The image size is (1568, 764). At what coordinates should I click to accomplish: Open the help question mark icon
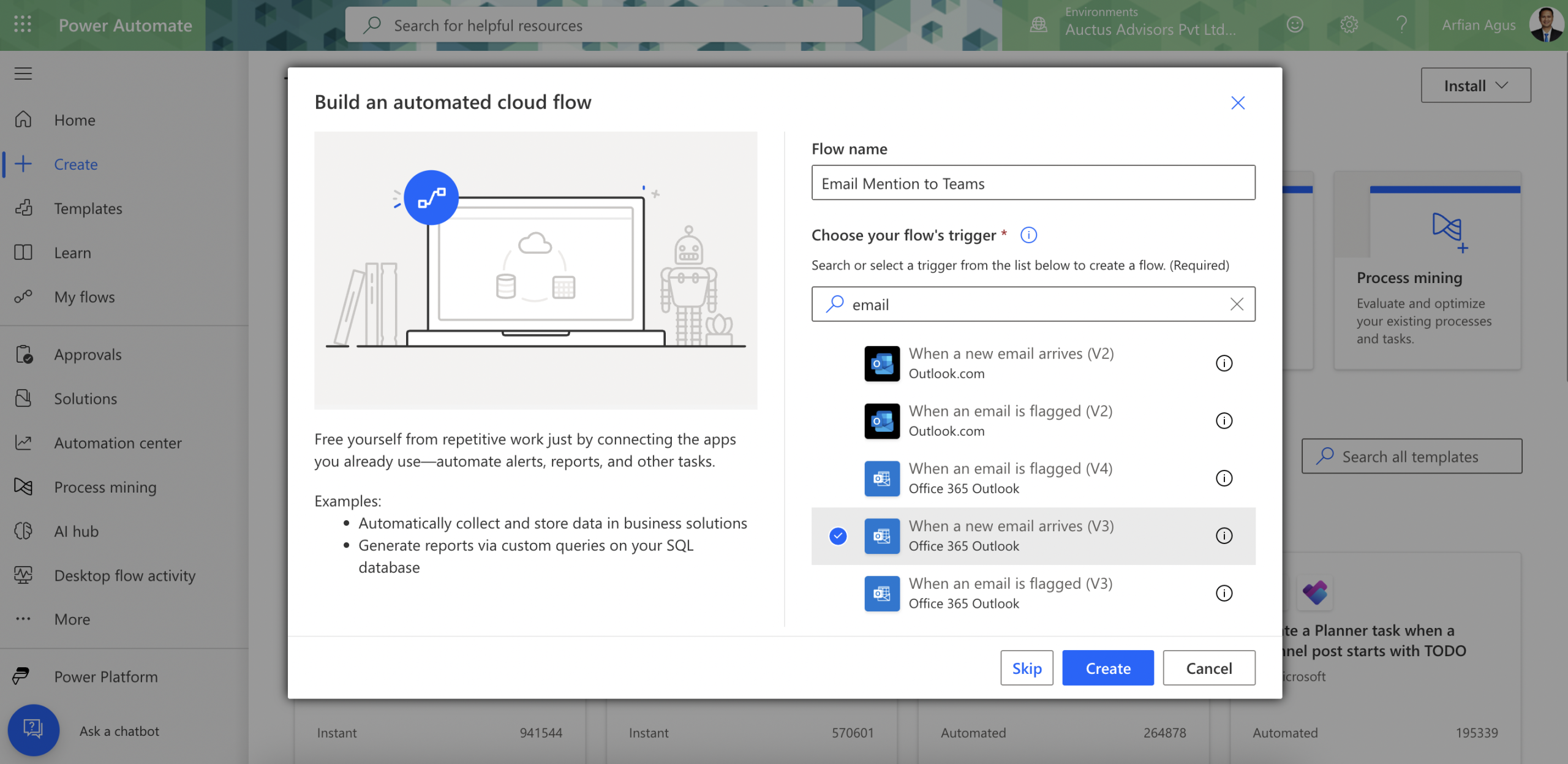[1401, 25]
